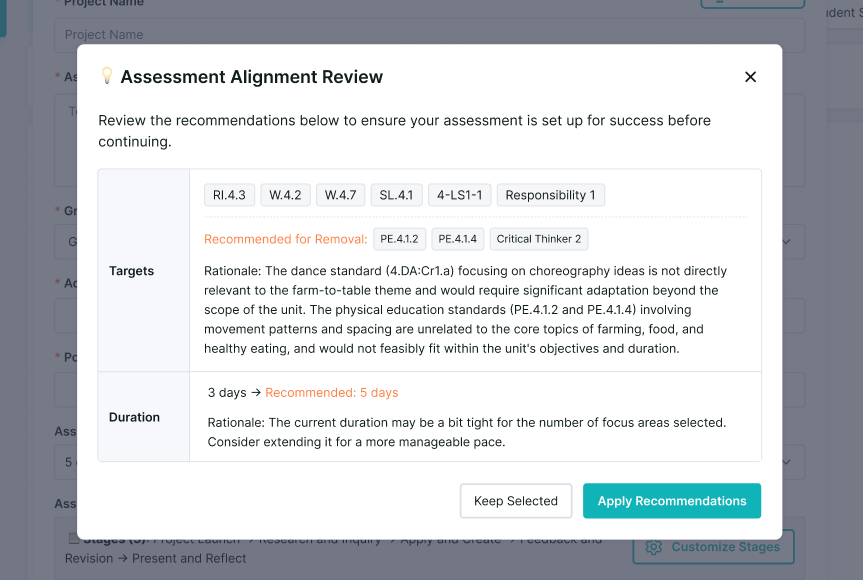Choose Keep Selected
Image resolution: width=863 pixels, height=580 pixels.
pyautogui.click(x=516, y=501)
